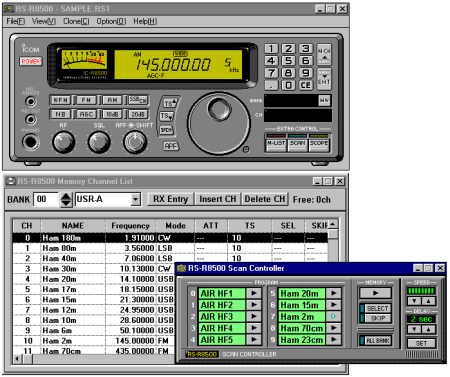Start the AIR HF5 program scan
This screenshot has height=377, width=450.
[254, 340]
